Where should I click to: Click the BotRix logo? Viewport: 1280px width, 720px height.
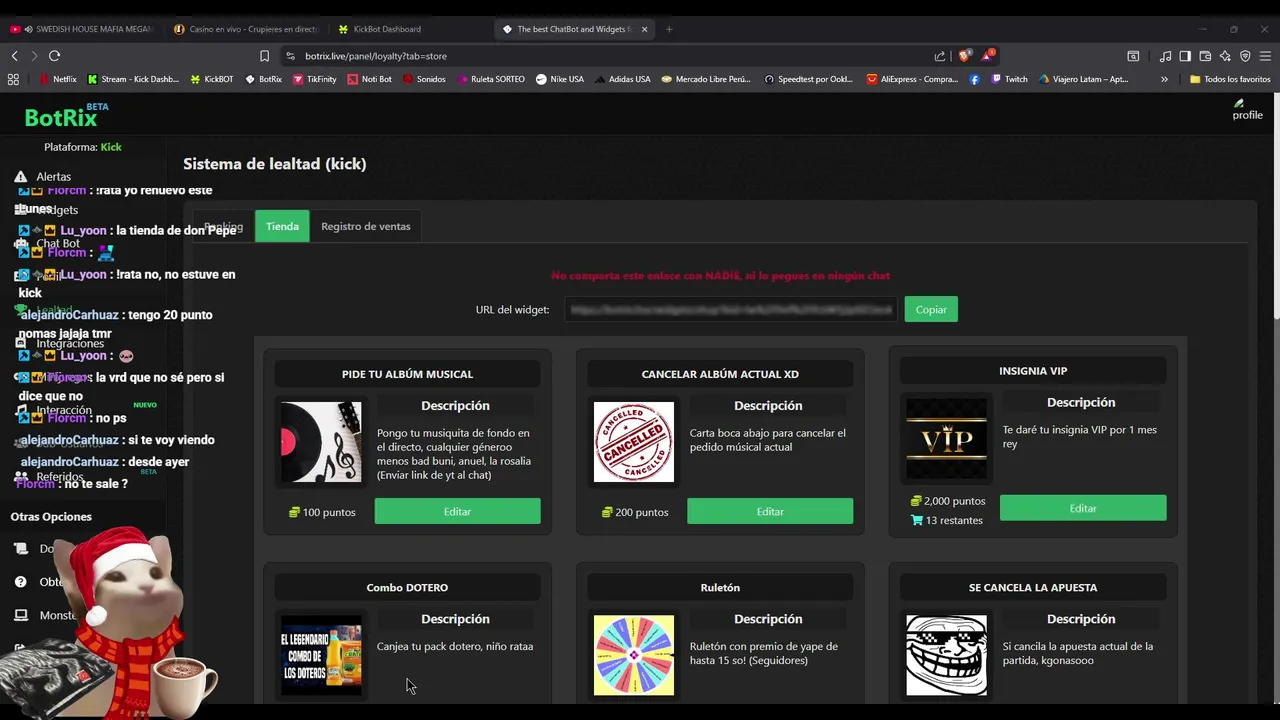(65, 116)
